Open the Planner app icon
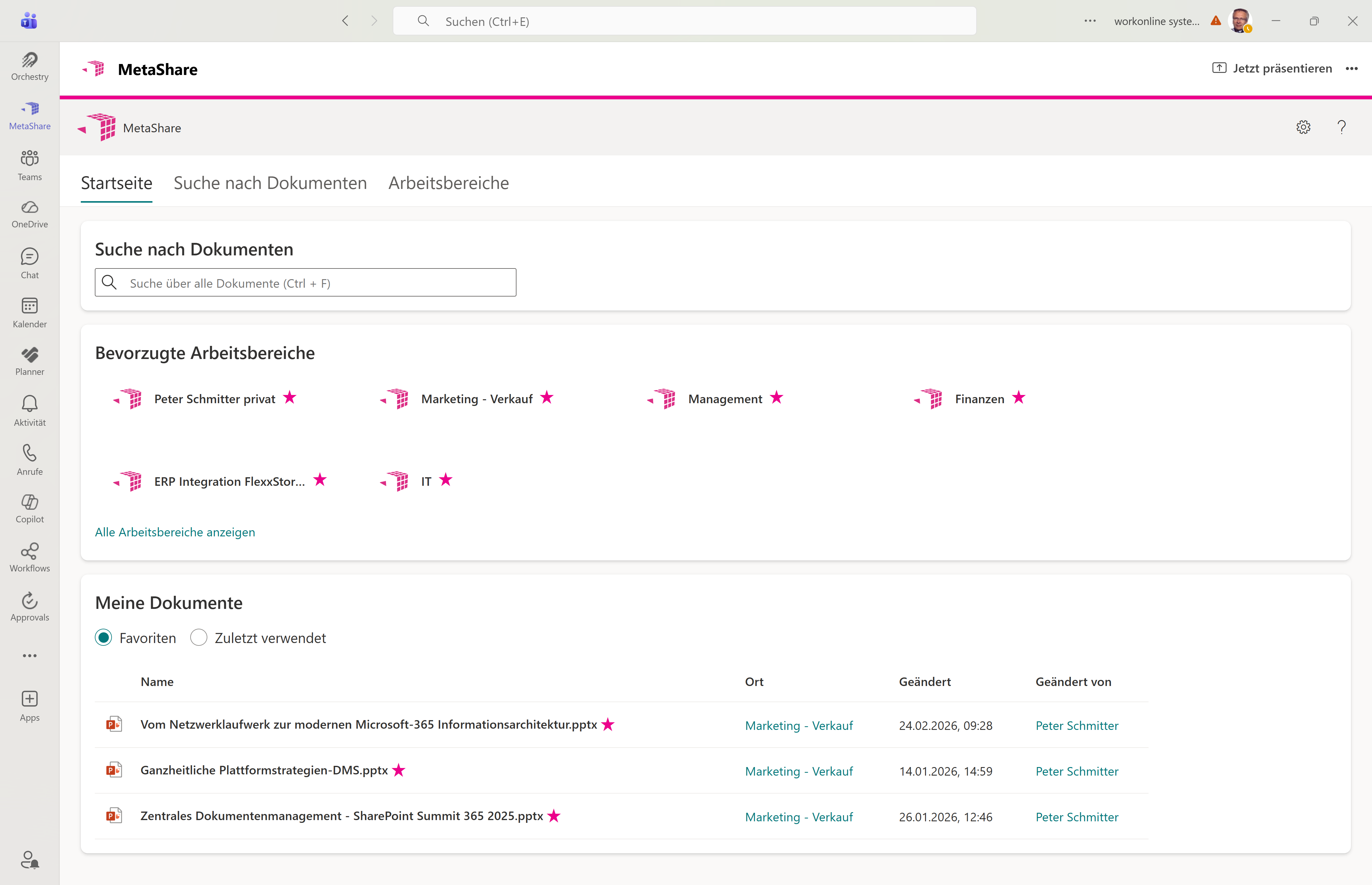1372x885 pixels. point(29,361)
